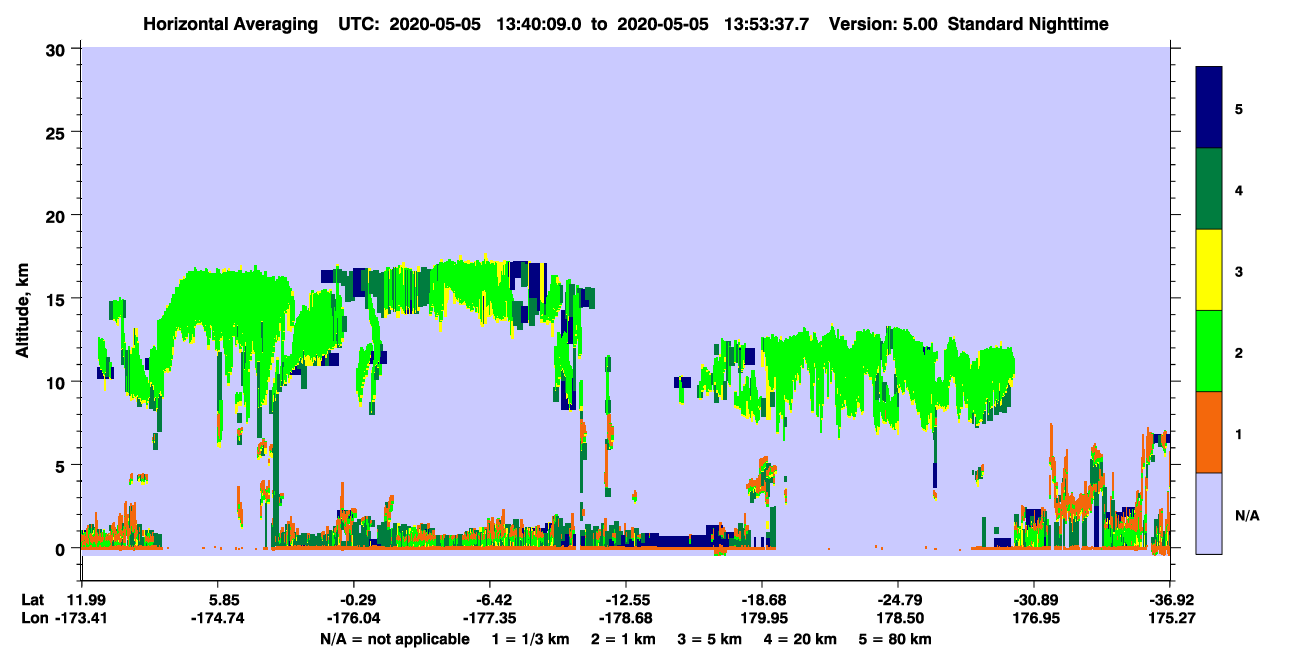Click the colorbar label '1'
1300x667 pixels.
1239,433
